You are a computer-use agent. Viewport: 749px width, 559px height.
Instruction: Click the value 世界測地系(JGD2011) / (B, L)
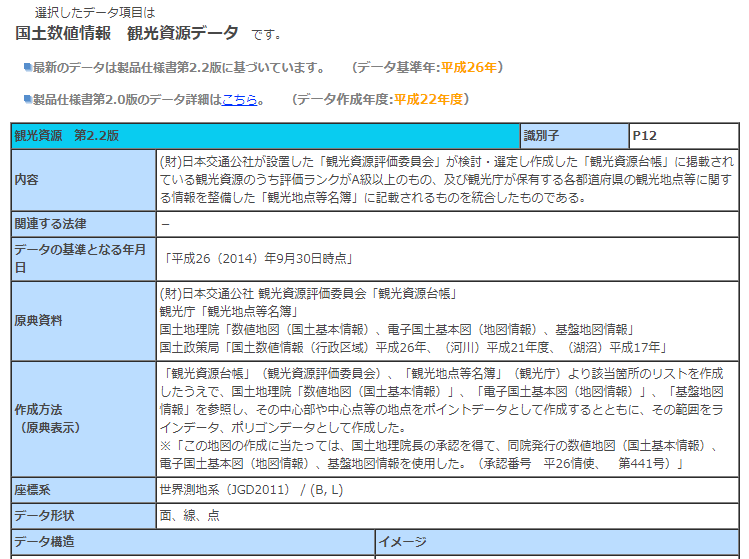point(251,490)
